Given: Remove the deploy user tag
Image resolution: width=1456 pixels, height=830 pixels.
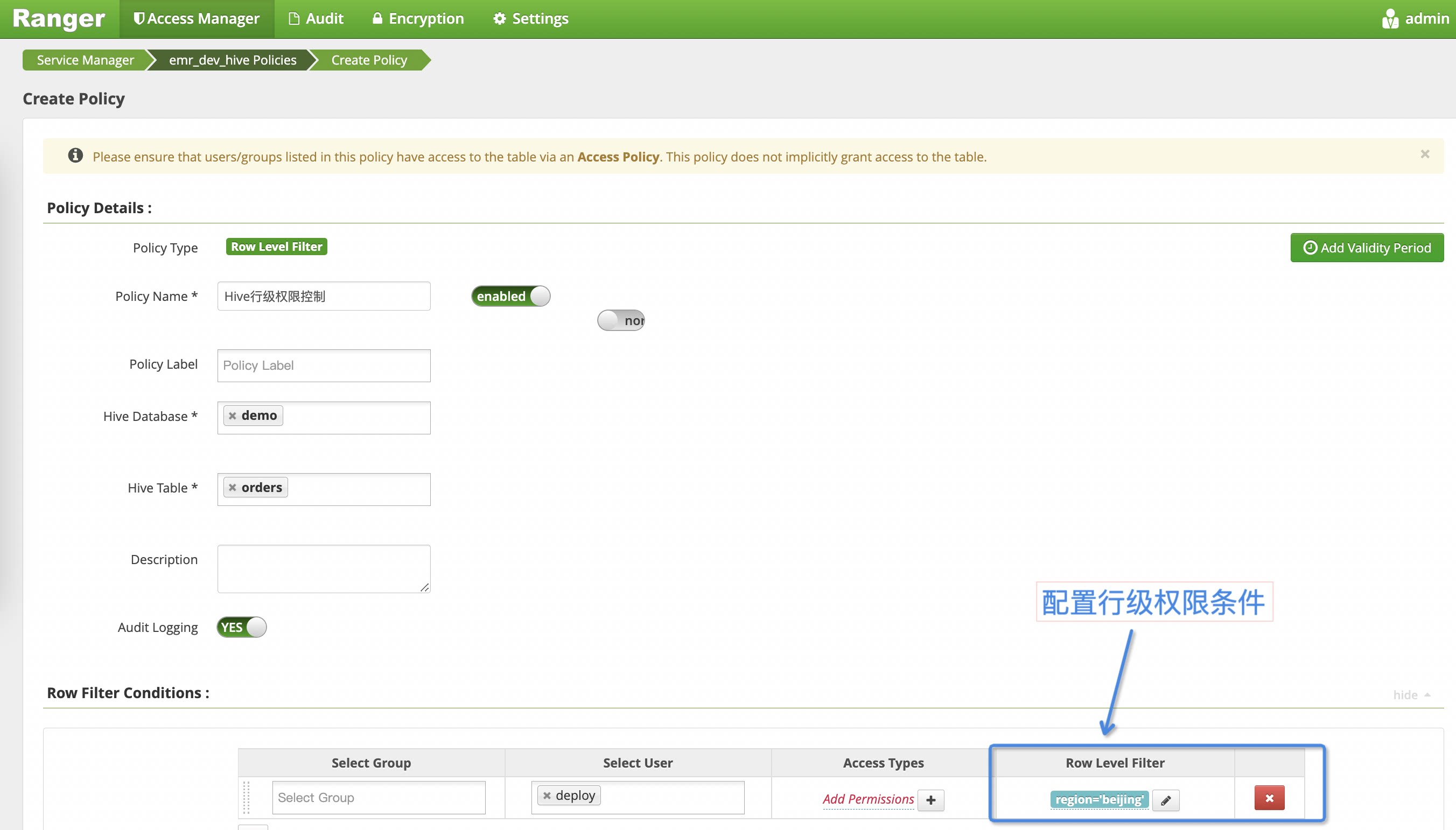Looking at the screenshot, I should tap(547, 795).
